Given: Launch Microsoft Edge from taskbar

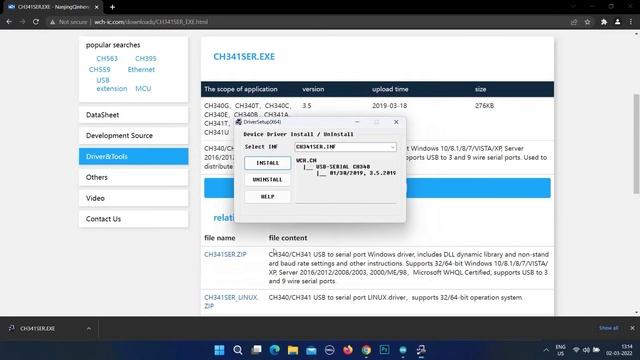Looking at the screenshot, I should 275,350.
